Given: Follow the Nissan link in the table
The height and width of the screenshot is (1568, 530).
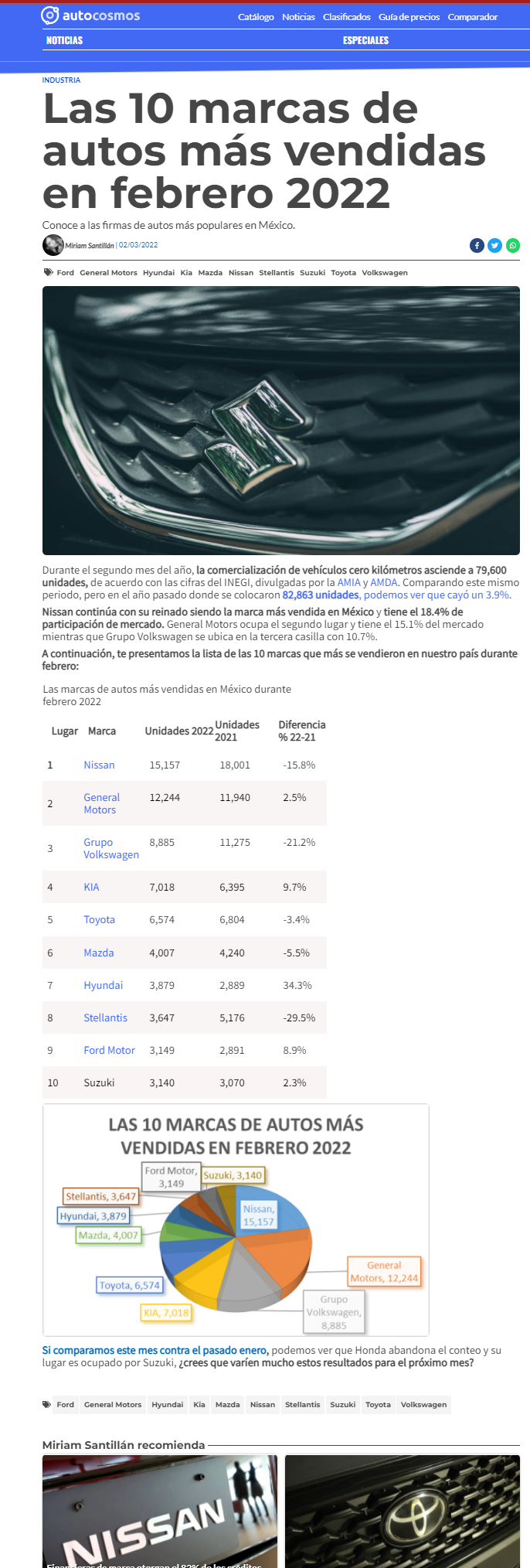Looking at the screenshot, I should coord(99,765).
